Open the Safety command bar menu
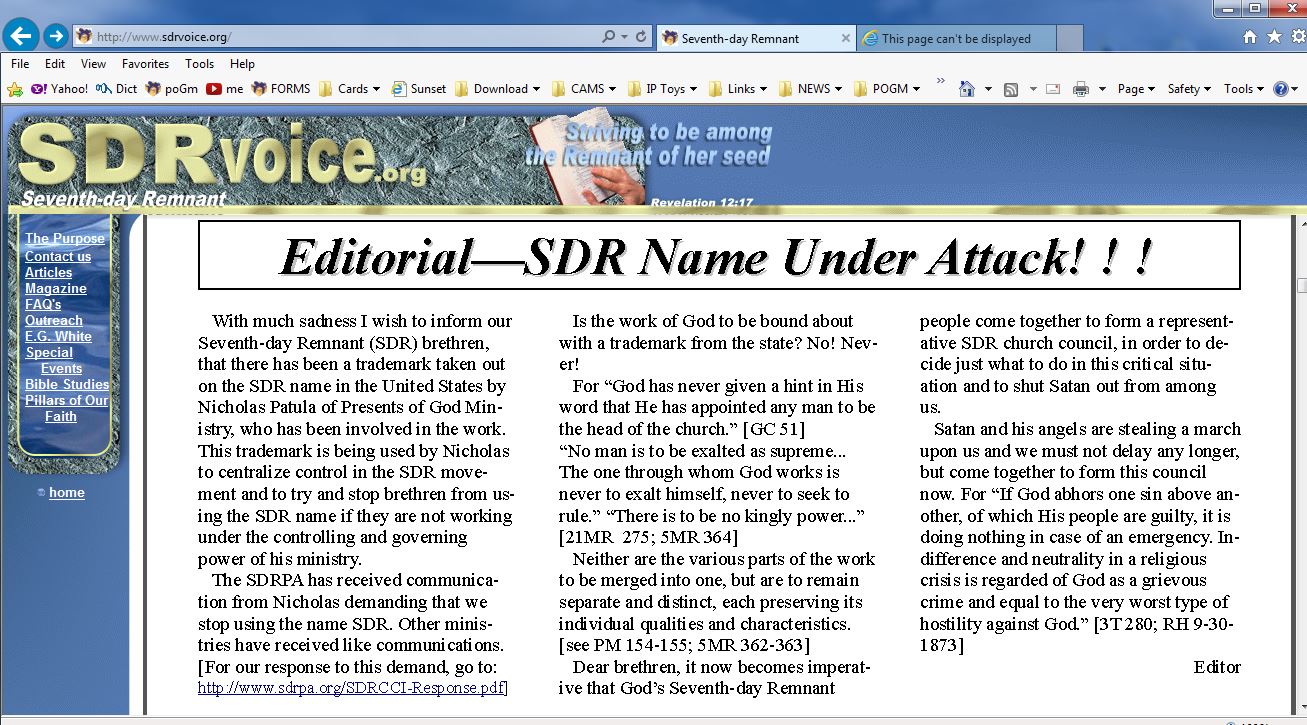Viewport: 1307px width, 725px height. pyautogui.click(x=1190, y=89)
